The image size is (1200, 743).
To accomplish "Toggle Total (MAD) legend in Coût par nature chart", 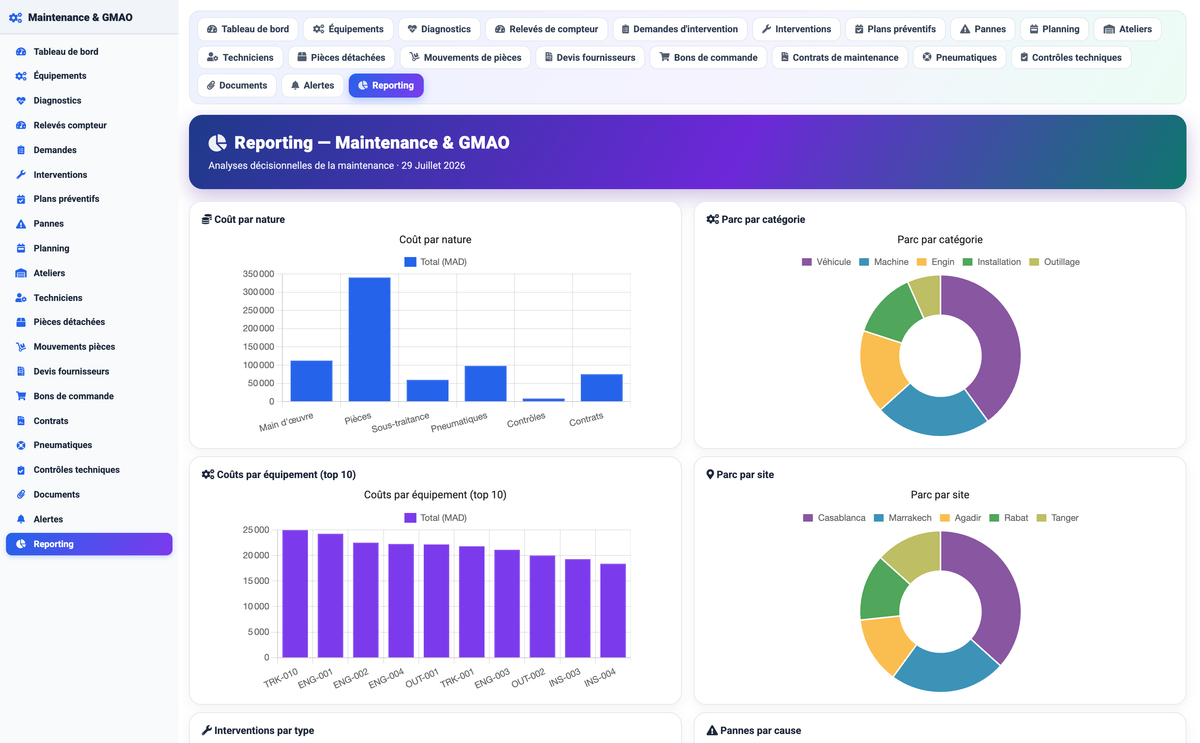I will [435, 262].
